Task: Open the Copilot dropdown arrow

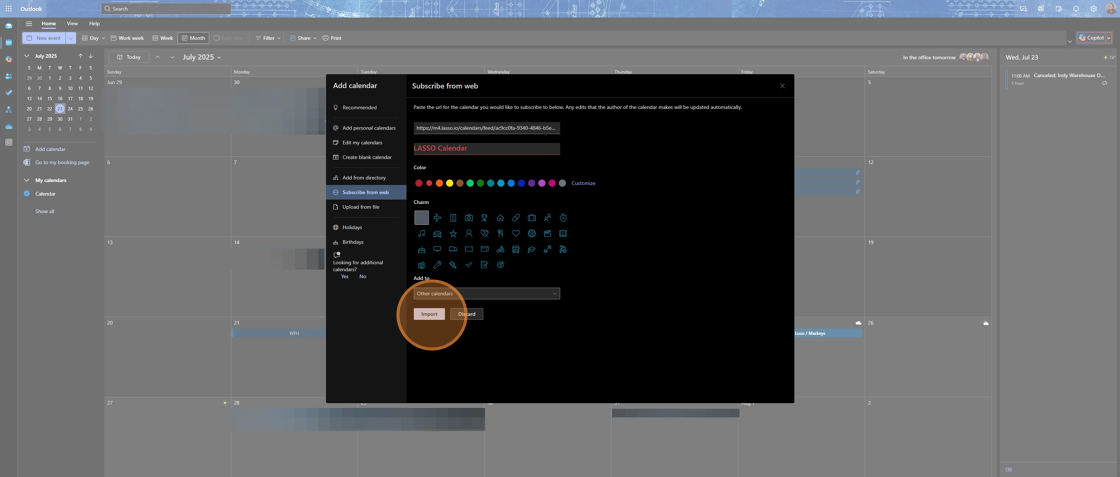Action: [1109, 38]
